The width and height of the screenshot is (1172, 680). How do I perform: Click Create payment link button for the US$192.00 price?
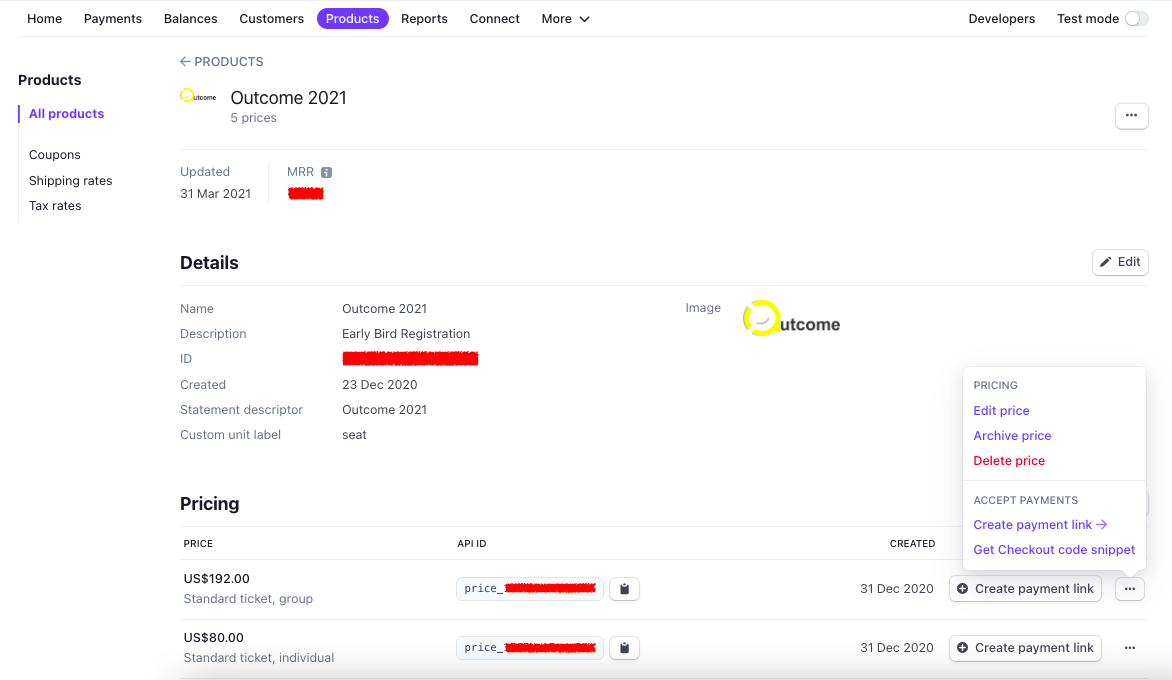pyautogui.click(x=1026, y=589)
